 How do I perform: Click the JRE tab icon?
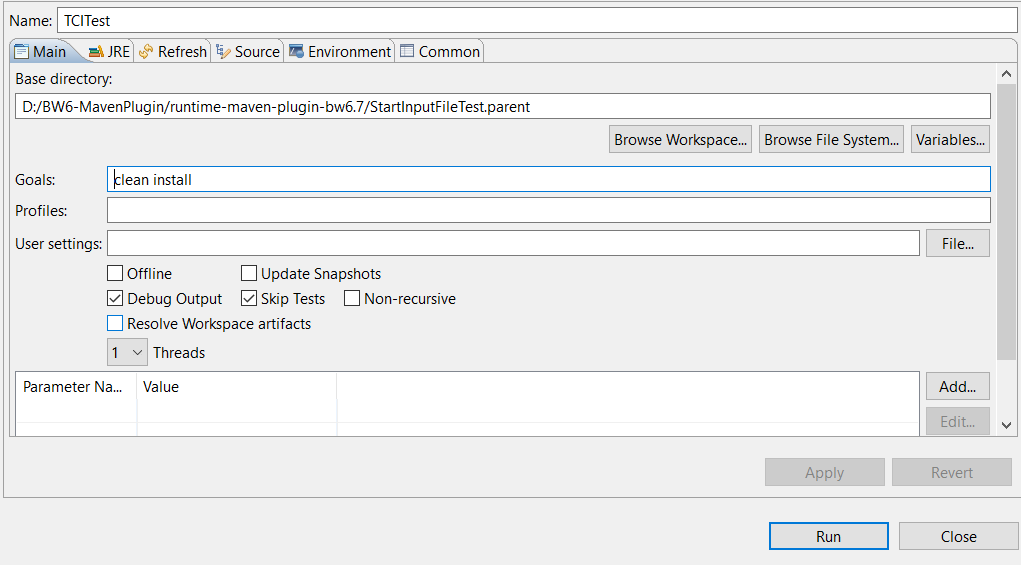click(x=95, y=52)
